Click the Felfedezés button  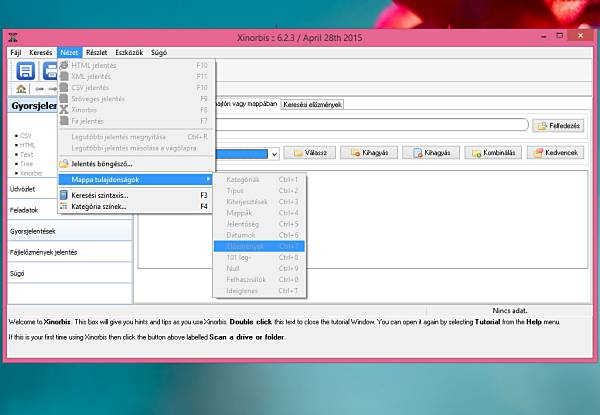tap(558, 125)
